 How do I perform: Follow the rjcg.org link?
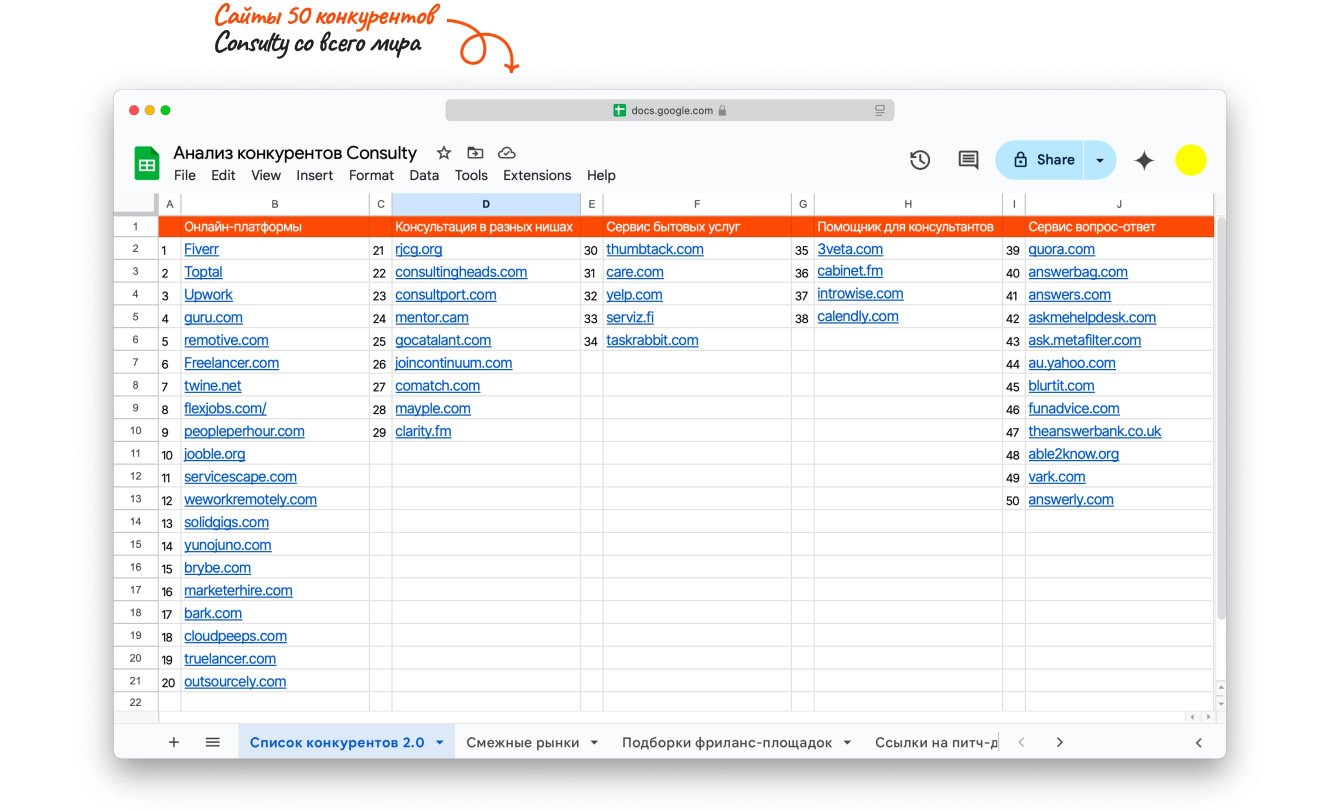coord(418,249)
